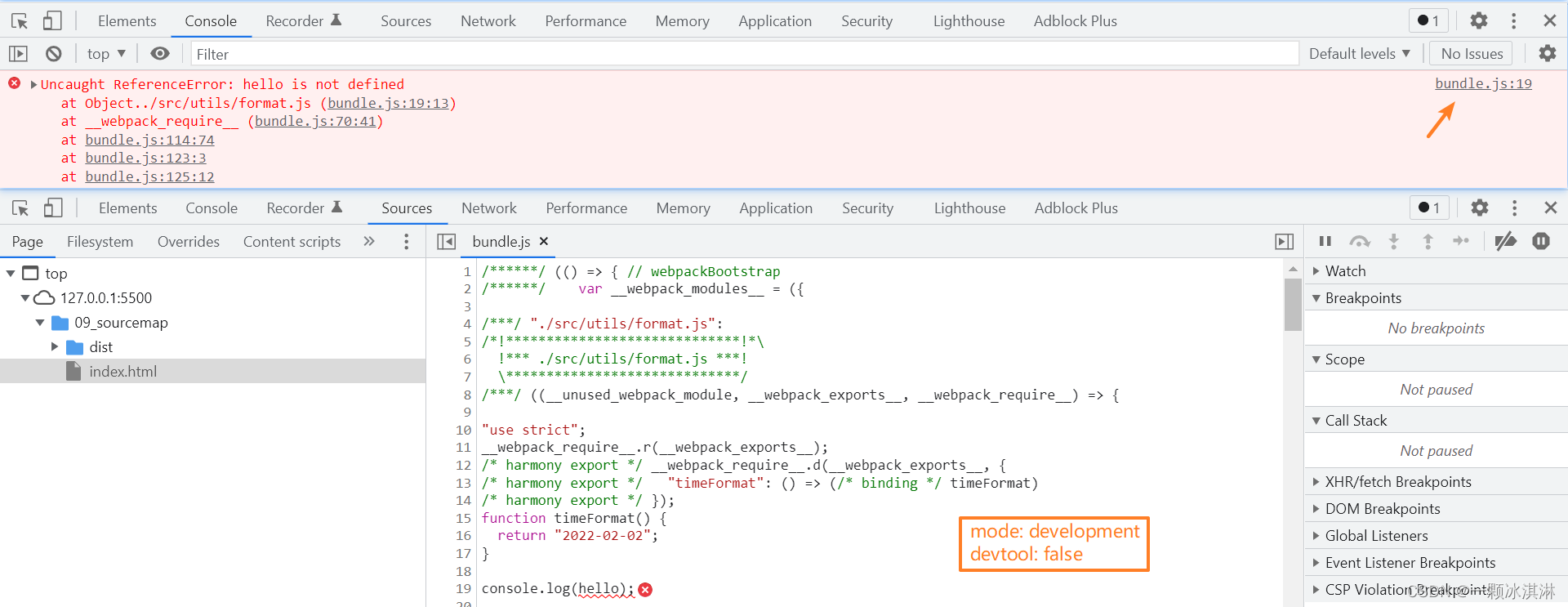
Task: Select the Content scripts navigator tab
Action: 292,242
